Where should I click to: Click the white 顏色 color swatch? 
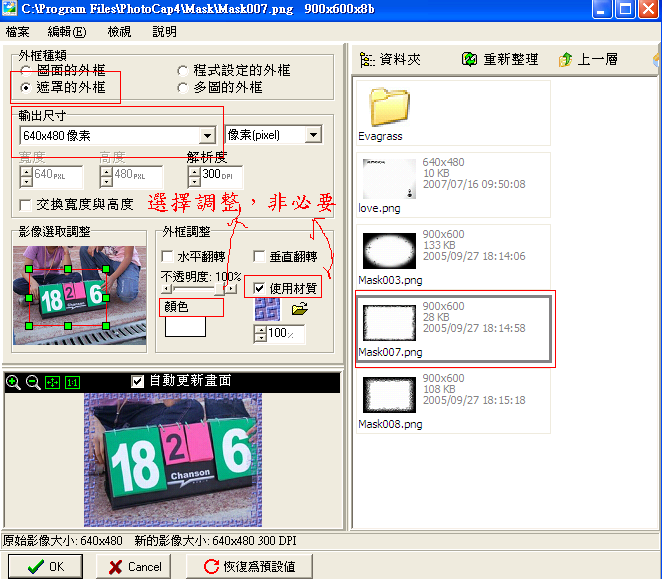pyautogui.click(x=185, y=326)
